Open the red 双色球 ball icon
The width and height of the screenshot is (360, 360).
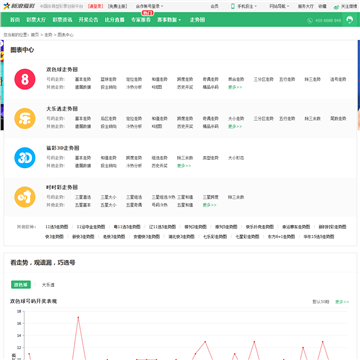[25, 79]
